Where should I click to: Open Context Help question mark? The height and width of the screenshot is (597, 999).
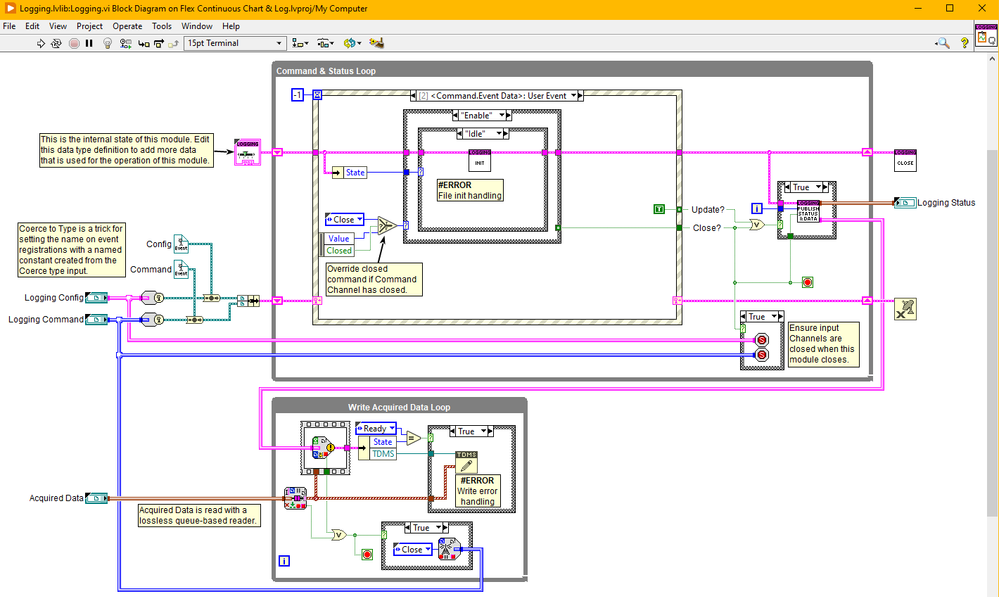click(x=965, y=43)
